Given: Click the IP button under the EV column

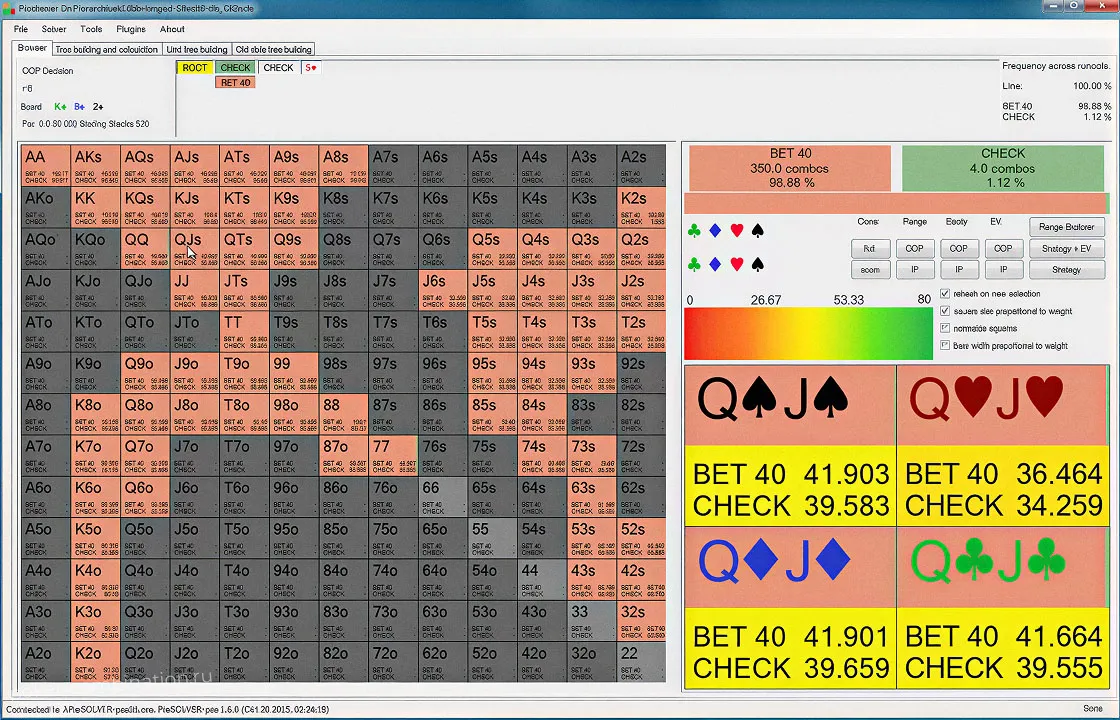Looking at the screenshot, I should (1002, 270).
